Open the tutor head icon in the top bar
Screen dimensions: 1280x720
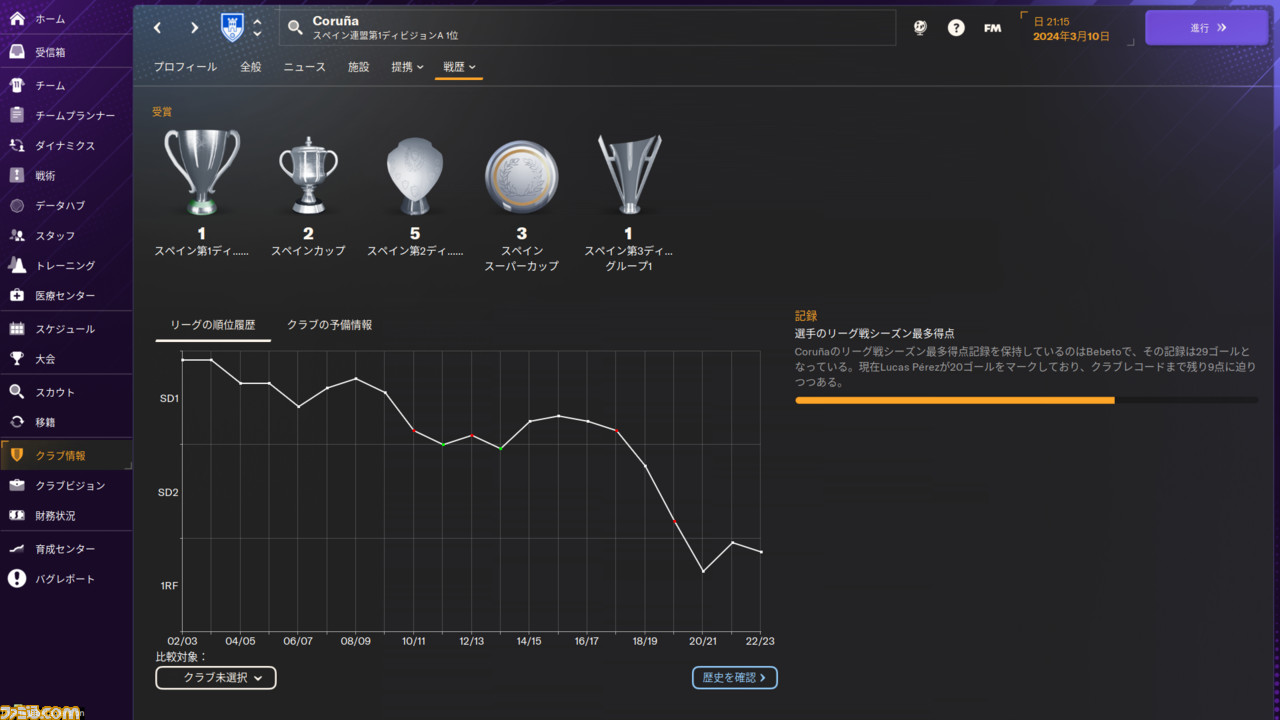coord(920,28)
